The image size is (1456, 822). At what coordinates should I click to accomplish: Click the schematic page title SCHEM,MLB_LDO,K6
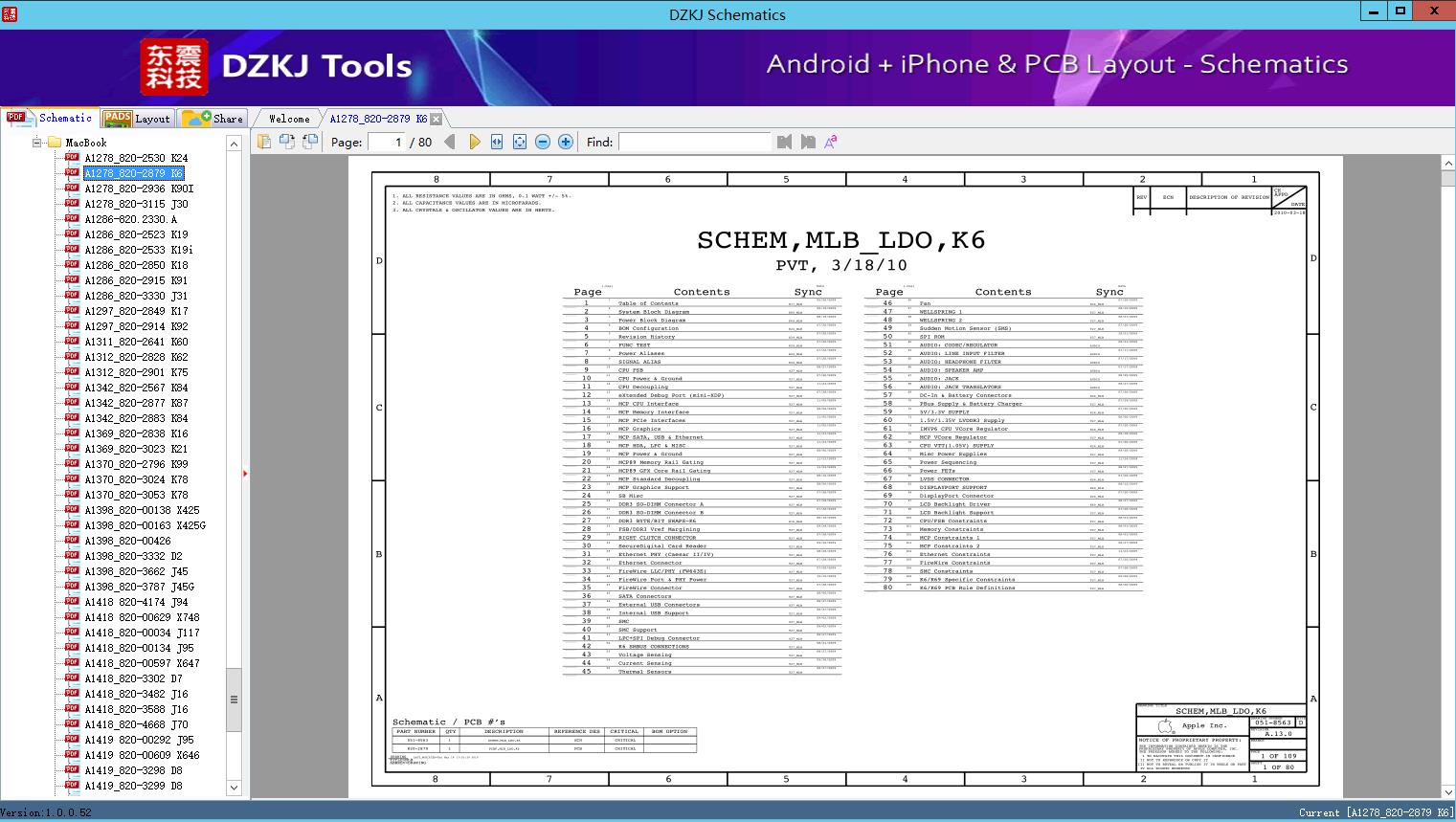[x=840, y=240]
